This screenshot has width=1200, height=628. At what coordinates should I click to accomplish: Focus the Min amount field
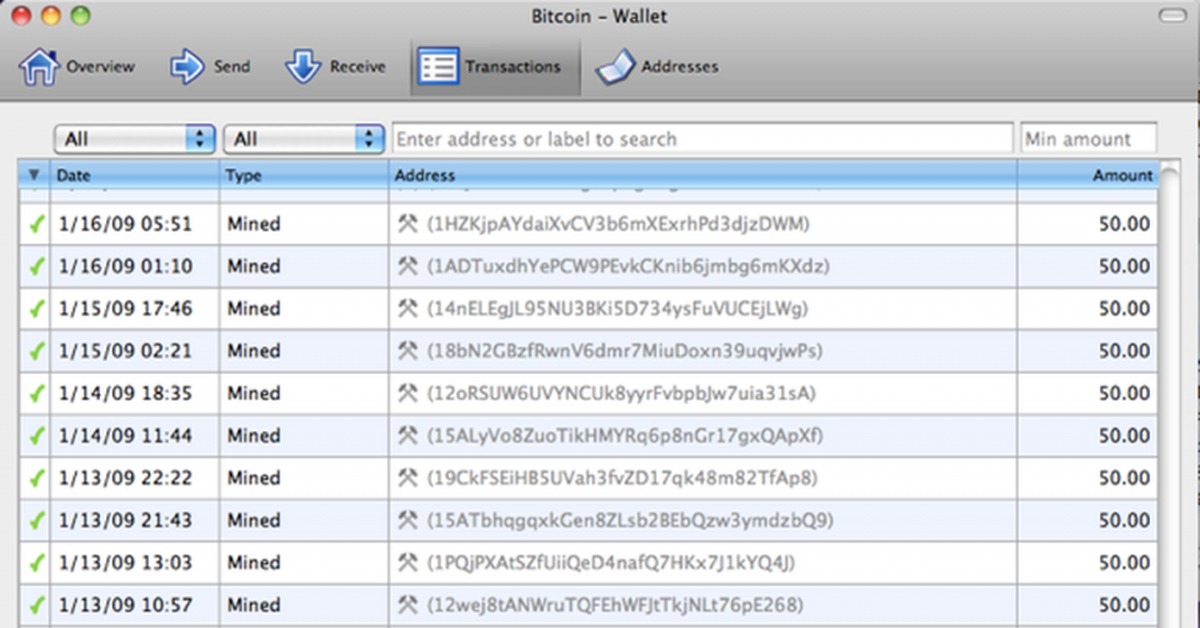tap(1088, 139)
